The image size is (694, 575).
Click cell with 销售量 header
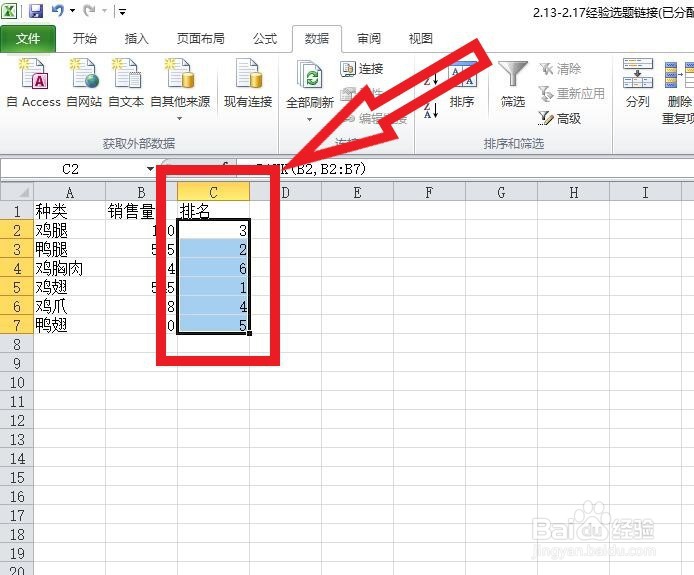[141, 211]
